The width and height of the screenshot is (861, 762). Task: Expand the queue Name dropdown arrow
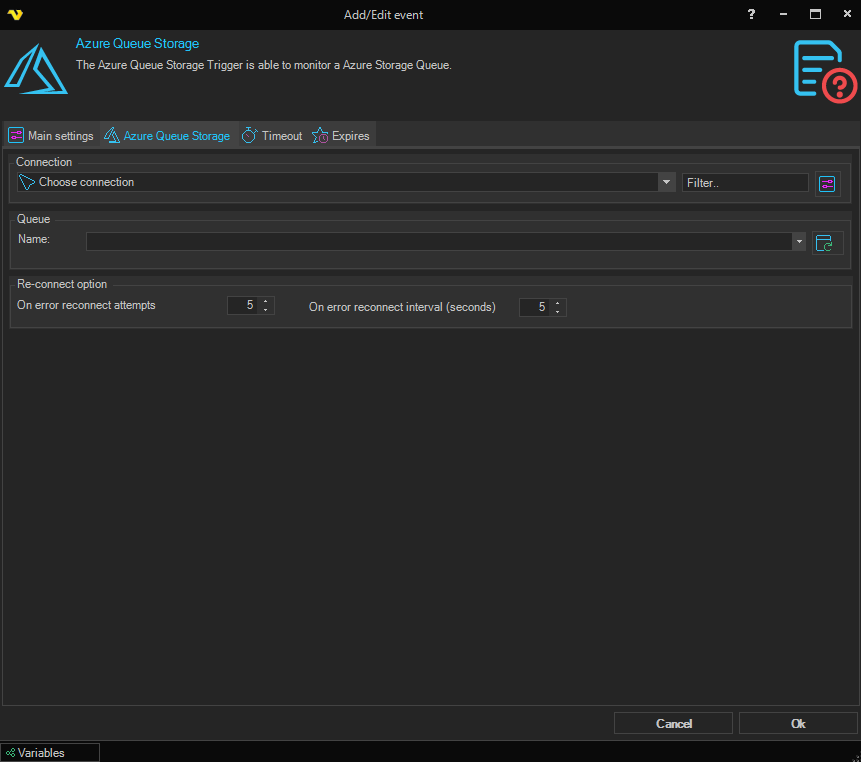coord(798,241)
